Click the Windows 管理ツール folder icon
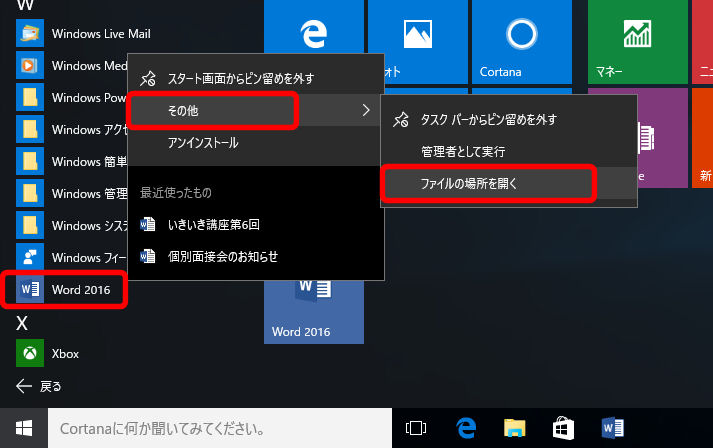Viewport: 713px width, 448px height. (30, 193)
